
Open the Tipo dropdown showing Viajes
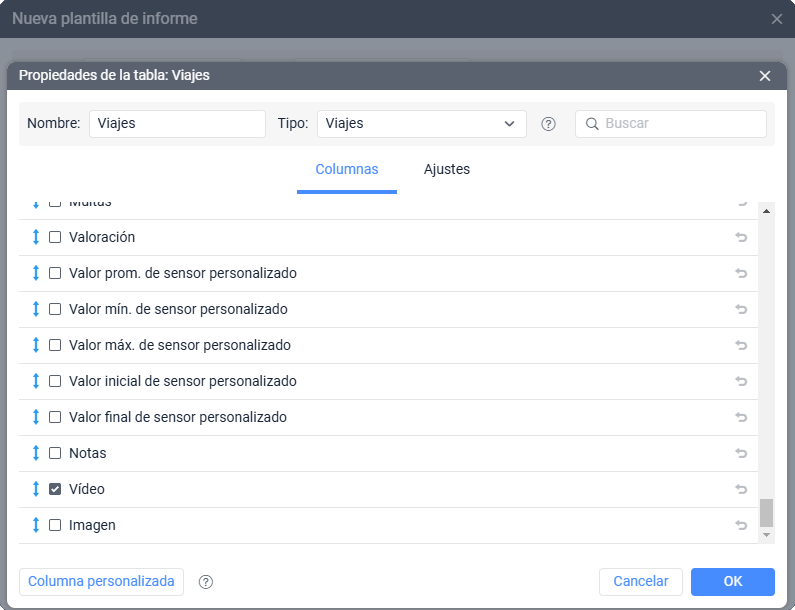click(x=421, y=124)
